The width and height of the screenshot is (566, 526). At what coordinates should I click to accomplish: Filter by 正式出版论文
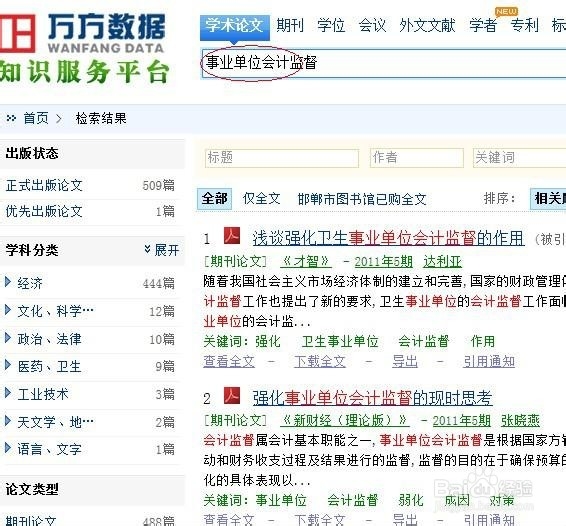coord(44,186)
